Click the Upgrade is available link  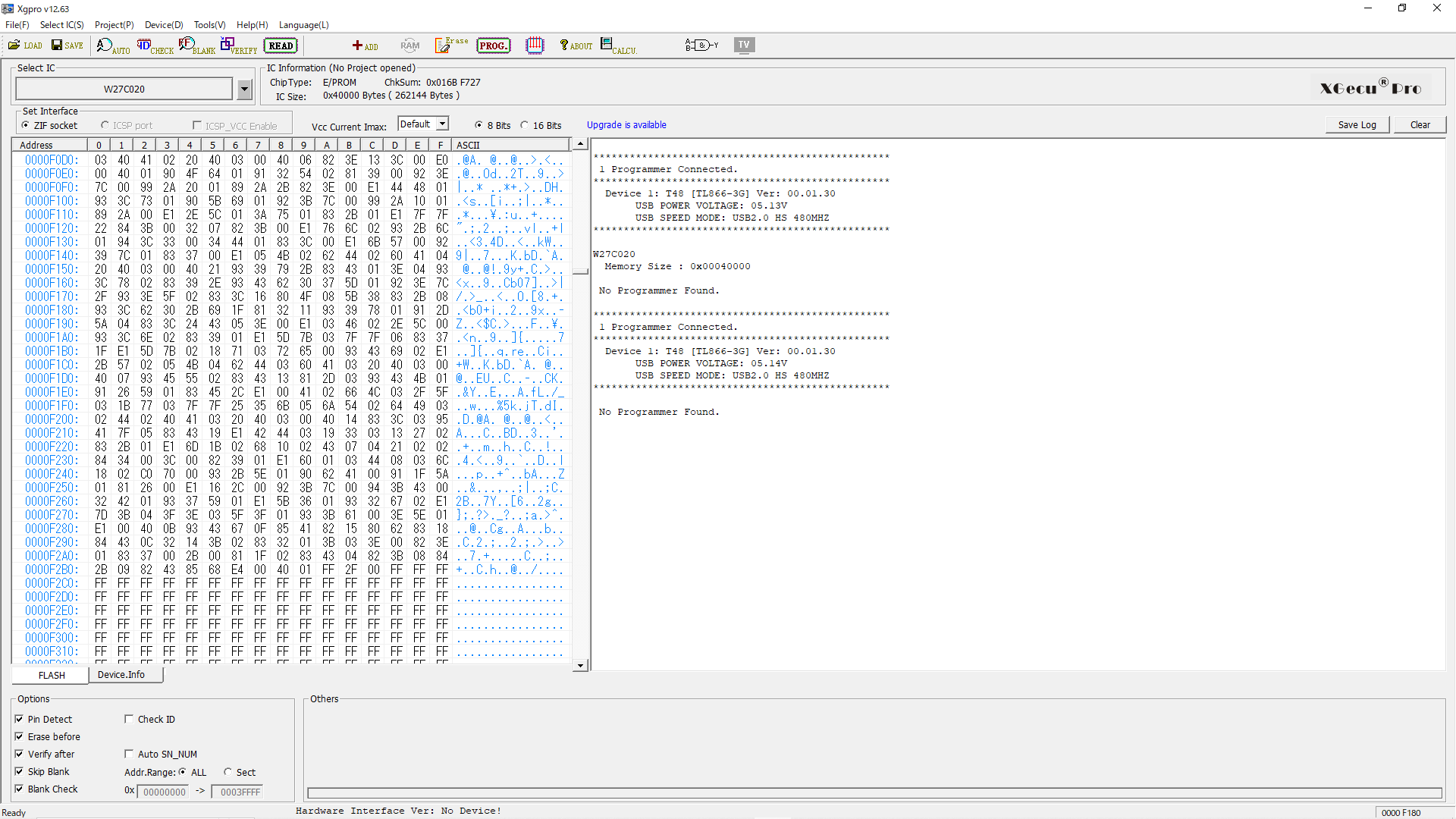tap(626, 125)
